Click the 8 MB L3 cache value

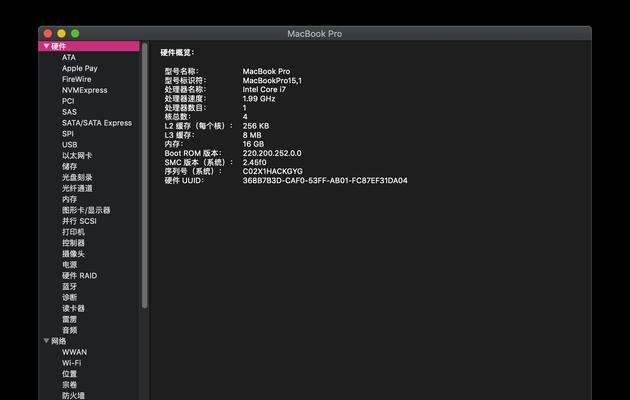click(x=252, y=135)
